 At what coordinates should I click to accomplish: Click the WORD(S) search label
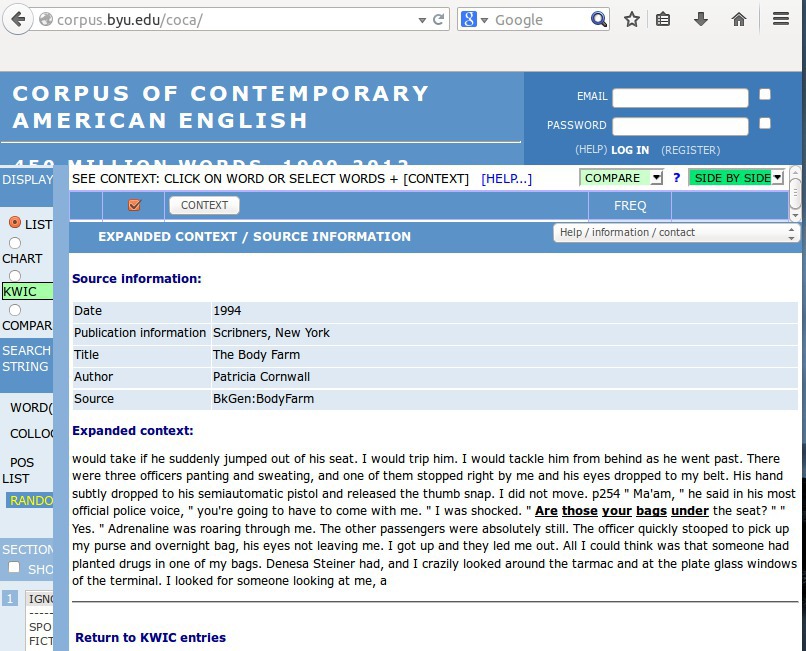(31, 408)
